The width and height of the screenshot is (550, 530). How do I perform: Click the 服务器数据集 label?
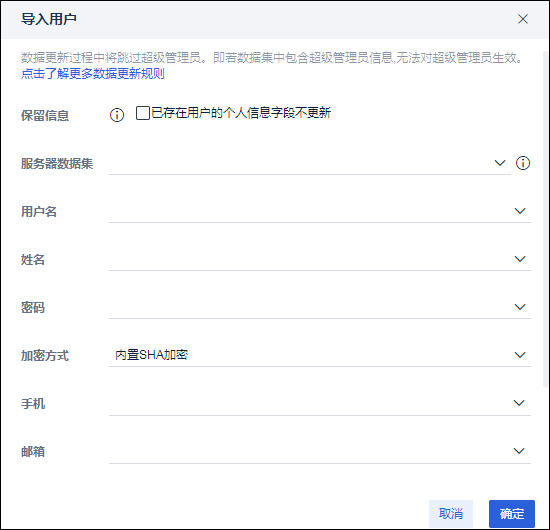[x=57, y=163]
